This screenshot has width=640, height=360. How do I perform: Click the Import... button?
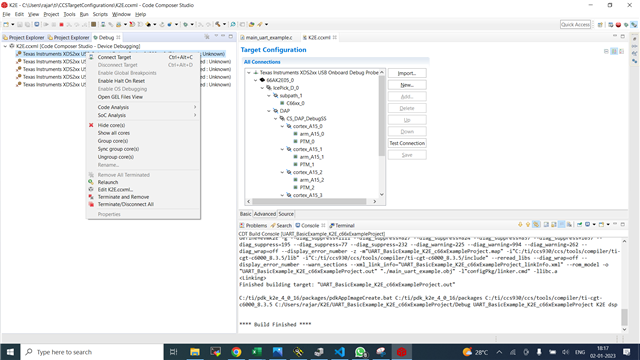407,73
